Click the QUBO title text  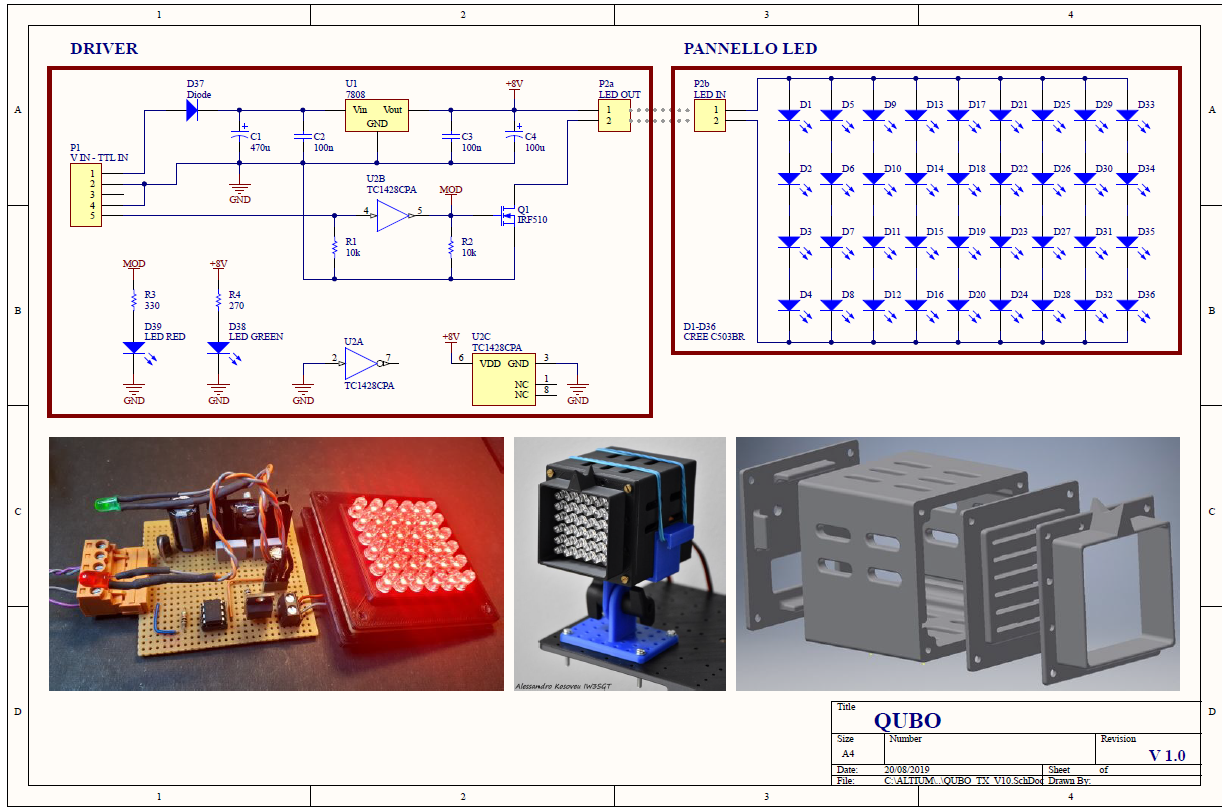tap(907, 720)
